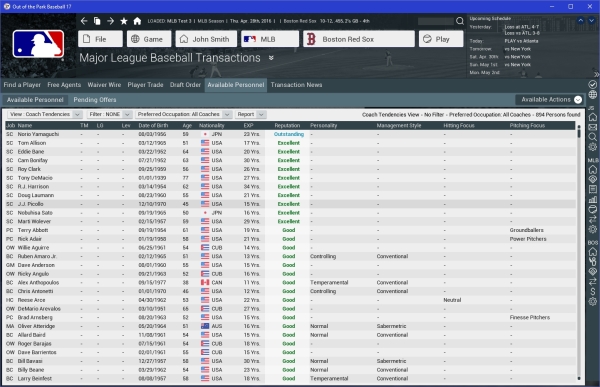Click the checkmark circle sidebar icon
Viewport: 600px width, 387px height.
(592, 84)
